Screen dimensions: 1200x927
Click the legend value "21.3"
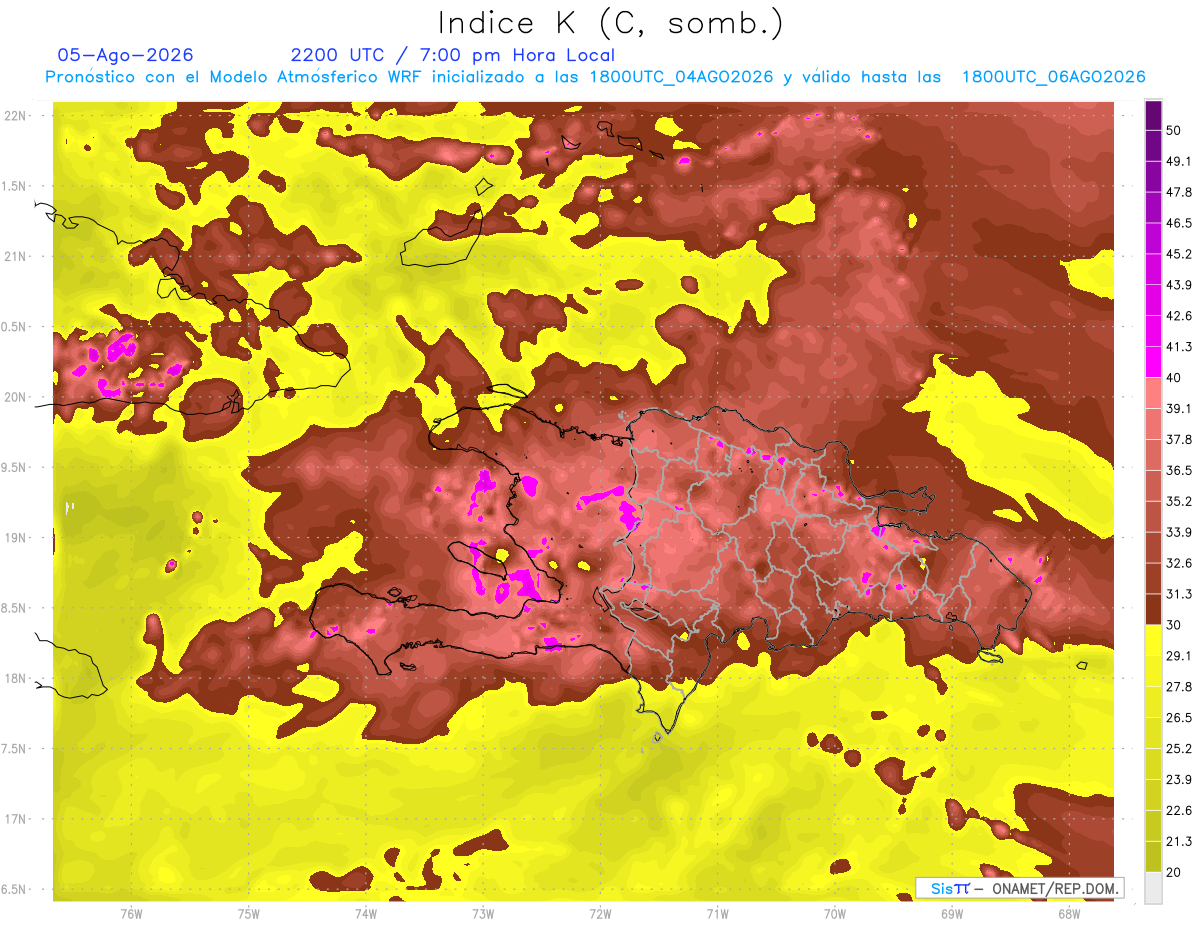pos(1179,842)
